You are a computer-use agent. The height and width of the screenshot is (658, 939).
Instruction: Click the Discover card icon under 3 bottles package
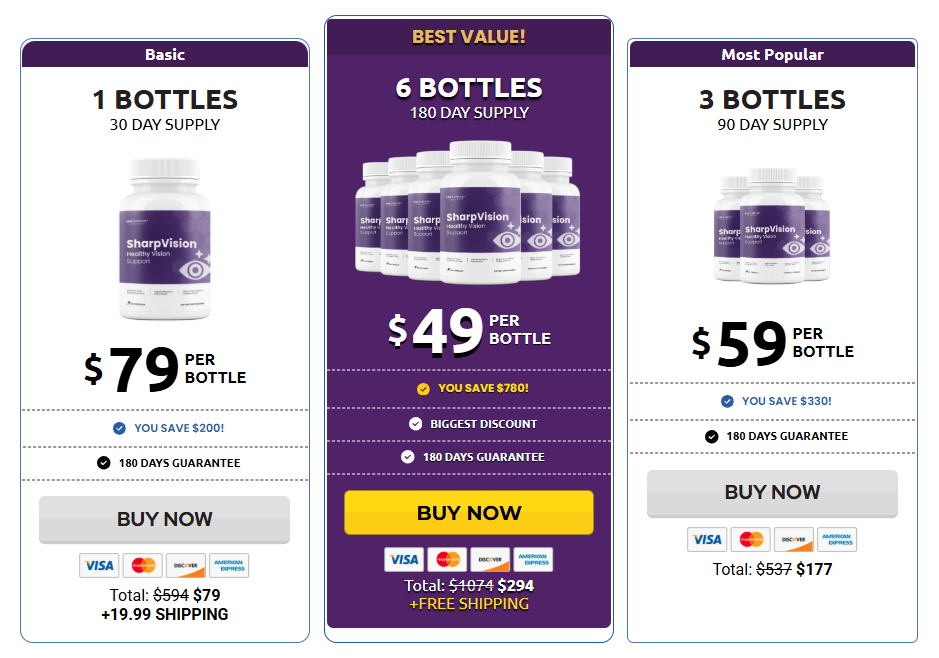click(x=793, y=539)
